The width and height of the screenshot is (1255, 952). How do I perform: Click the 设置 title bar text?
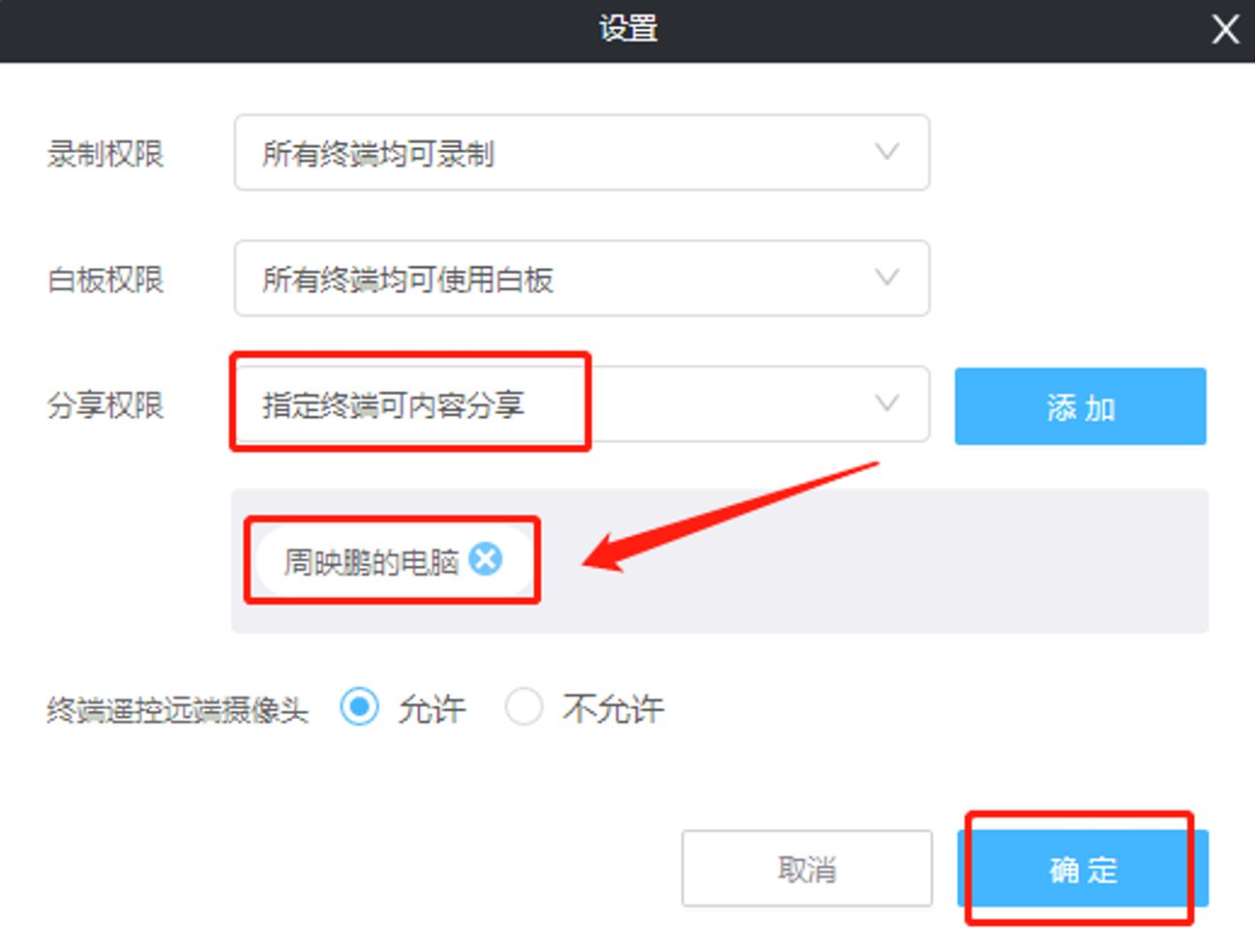(x=628, y=28)
